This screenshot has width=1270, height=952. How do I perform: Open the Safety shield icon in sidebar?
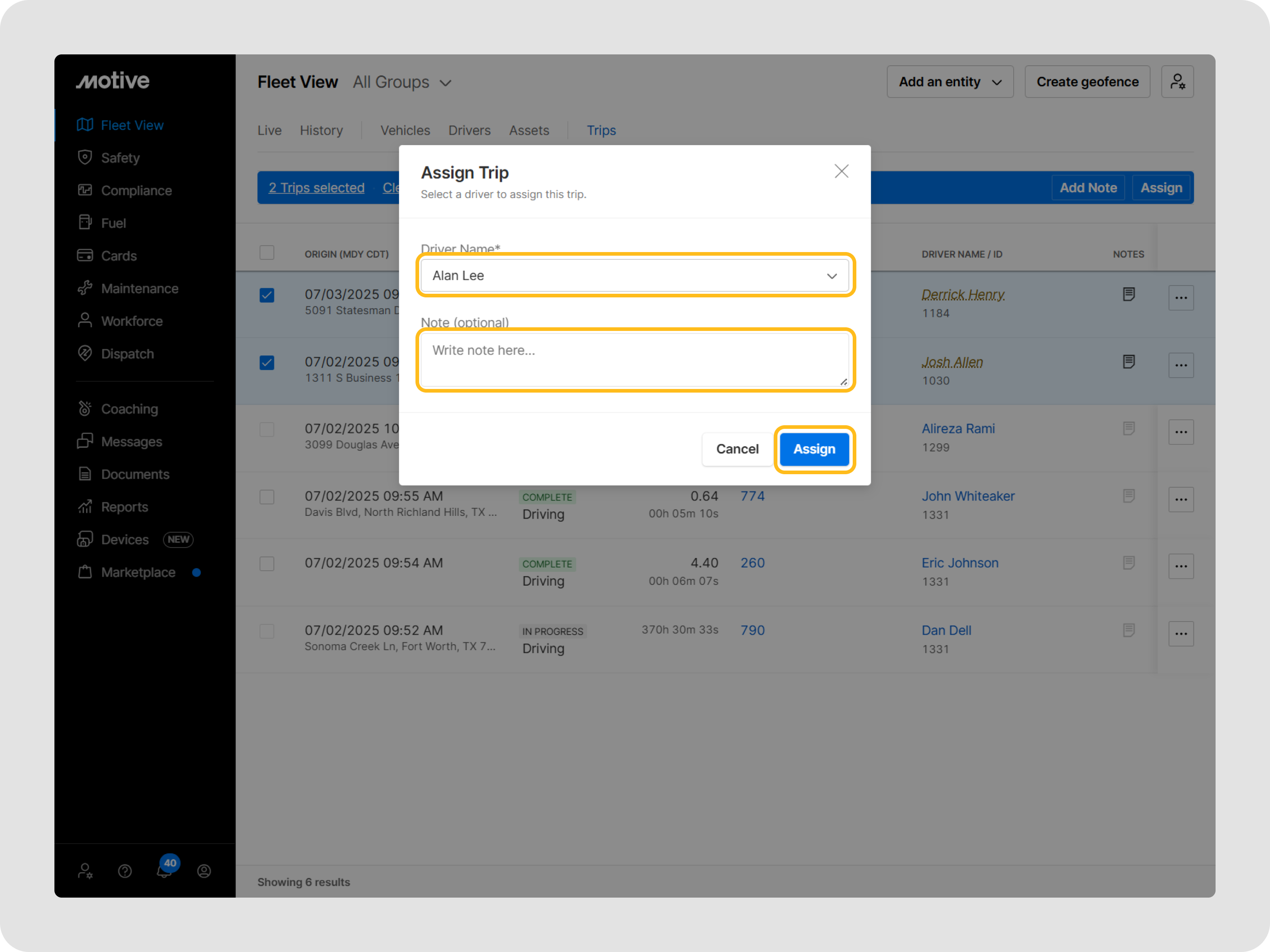click(x=85, y=157)
